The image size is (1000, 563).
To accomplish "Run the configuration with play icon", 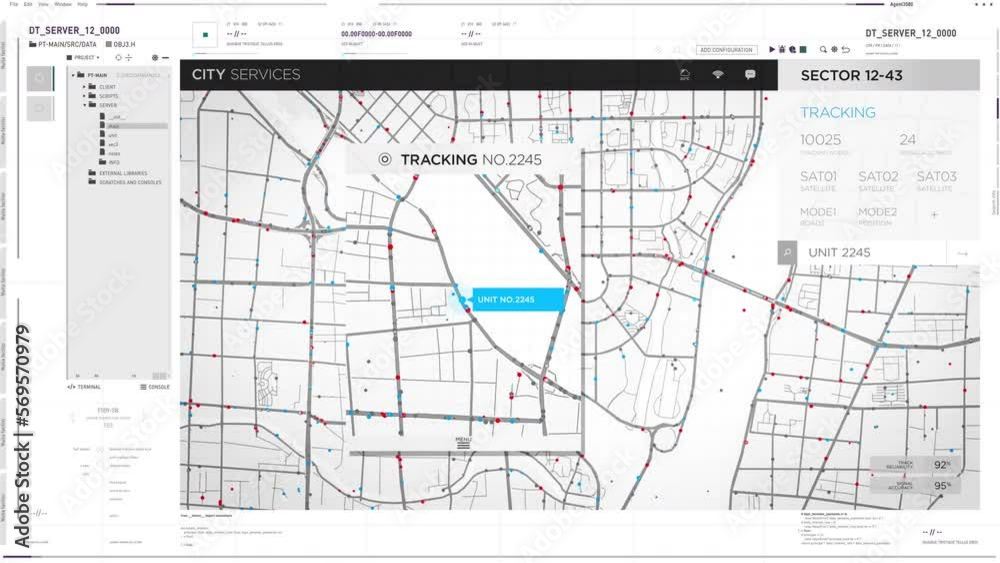I will tap(772, 49).
